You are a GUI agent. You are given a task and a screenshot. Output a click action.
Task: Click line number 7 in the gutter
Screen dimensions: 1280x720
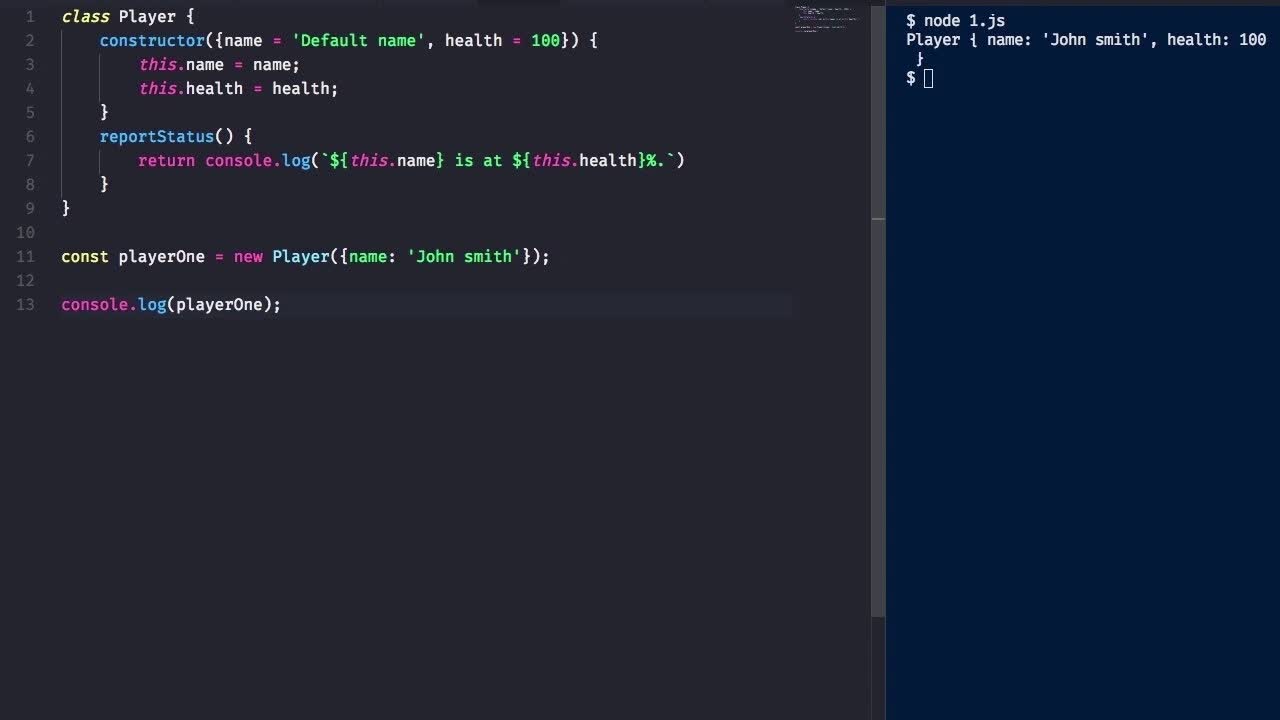tap(30, 161)
